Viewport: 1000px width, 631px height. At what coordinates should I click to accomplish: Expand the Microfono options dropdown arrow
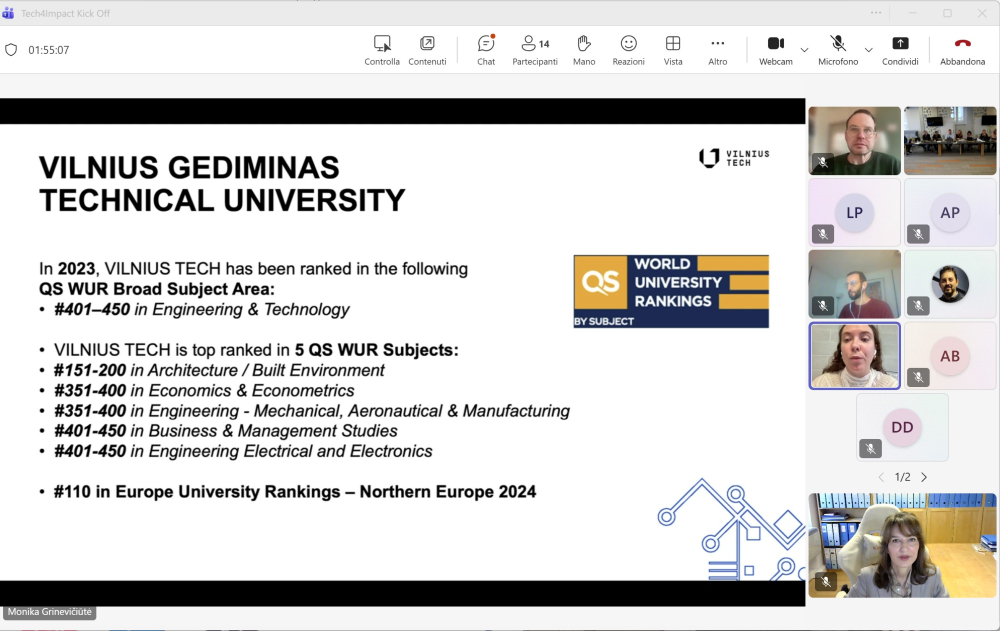click(x=868, y=50)
